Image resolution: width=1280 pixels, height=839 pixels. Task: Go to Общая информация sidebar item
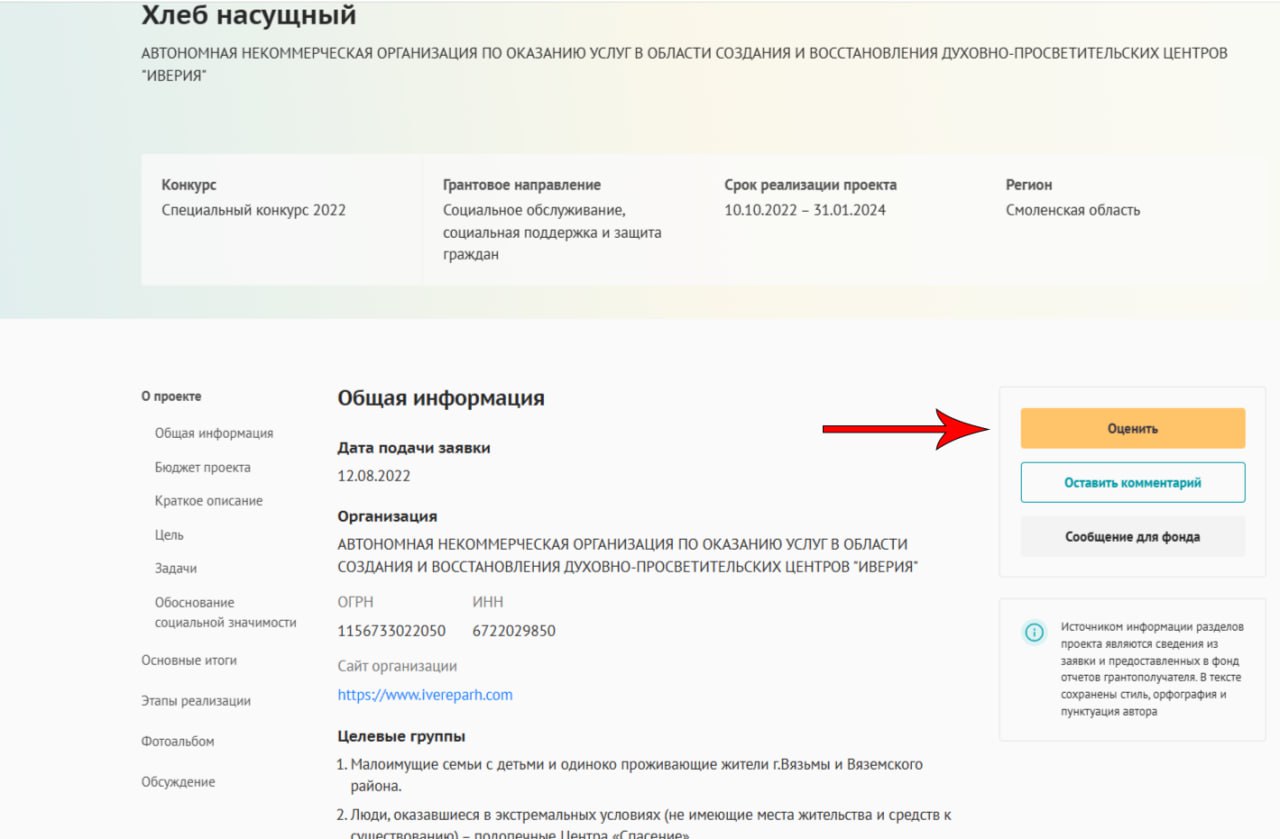[214, 433]
